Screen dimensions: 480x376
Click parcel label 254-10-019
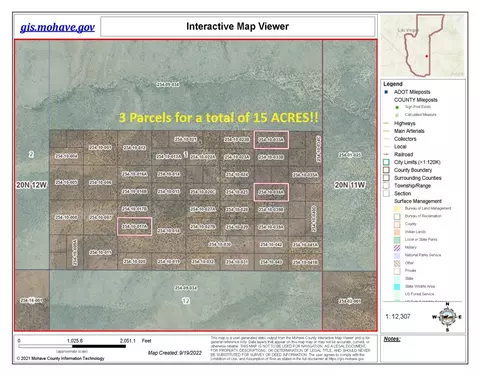point(169,262)
